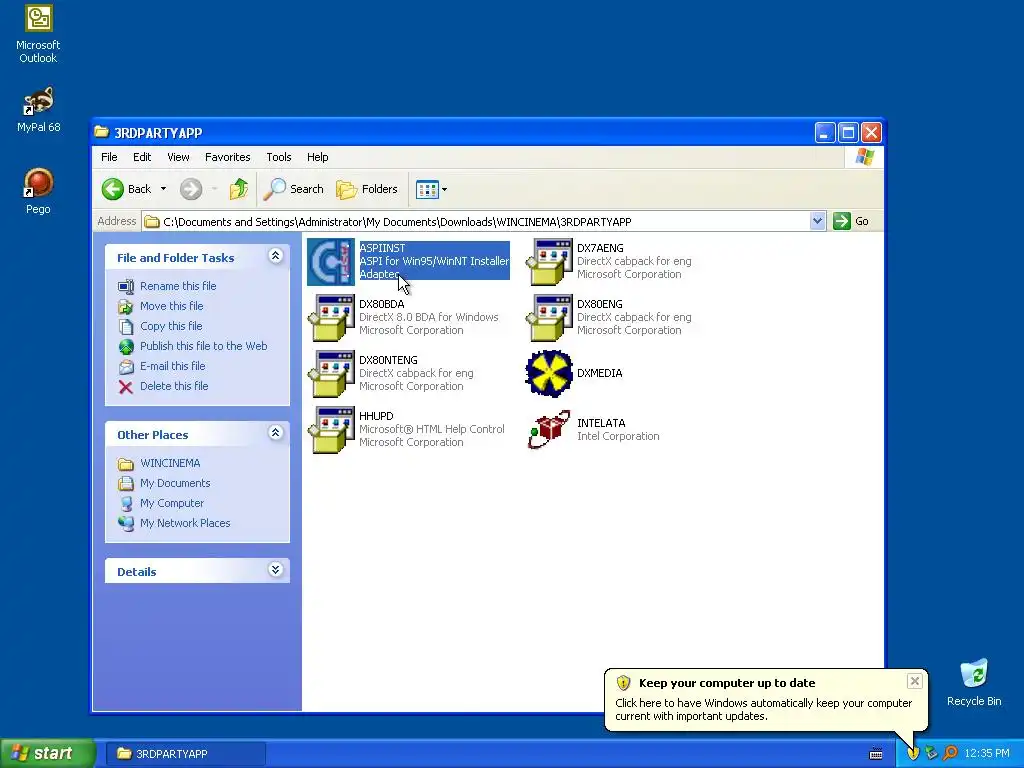
Task: Click the Start button
Action: (48, 754)
